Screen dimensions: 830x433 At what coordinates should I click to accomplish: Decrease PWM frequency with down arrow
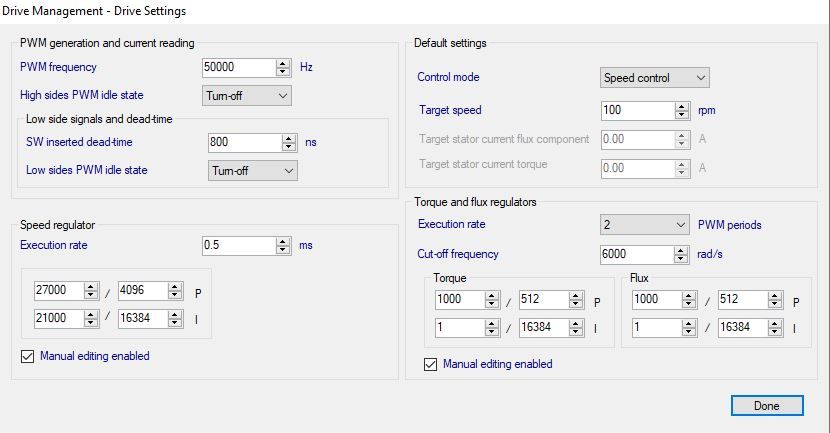pos(283,71)
